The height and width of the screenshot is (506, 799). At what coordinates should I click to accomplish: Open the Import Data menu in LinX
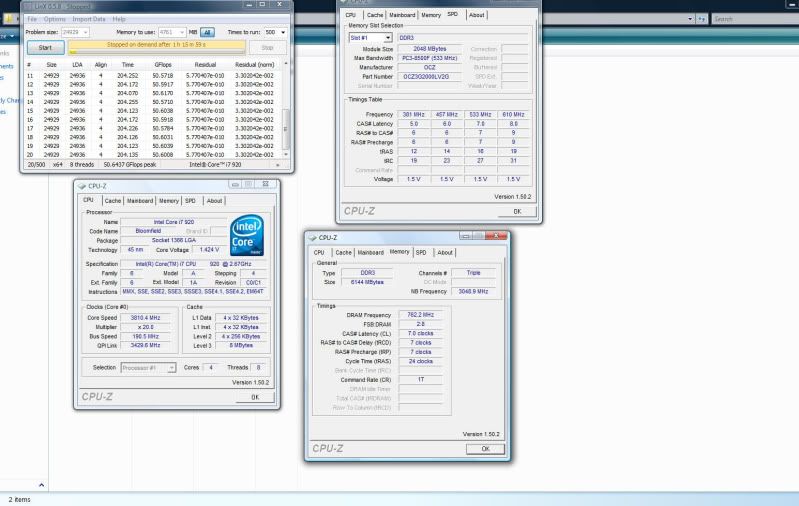pos(89,19)
